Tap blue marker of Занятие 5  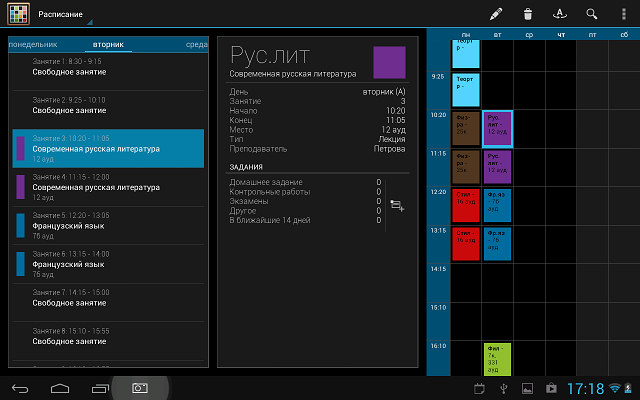tap(20, 225)
